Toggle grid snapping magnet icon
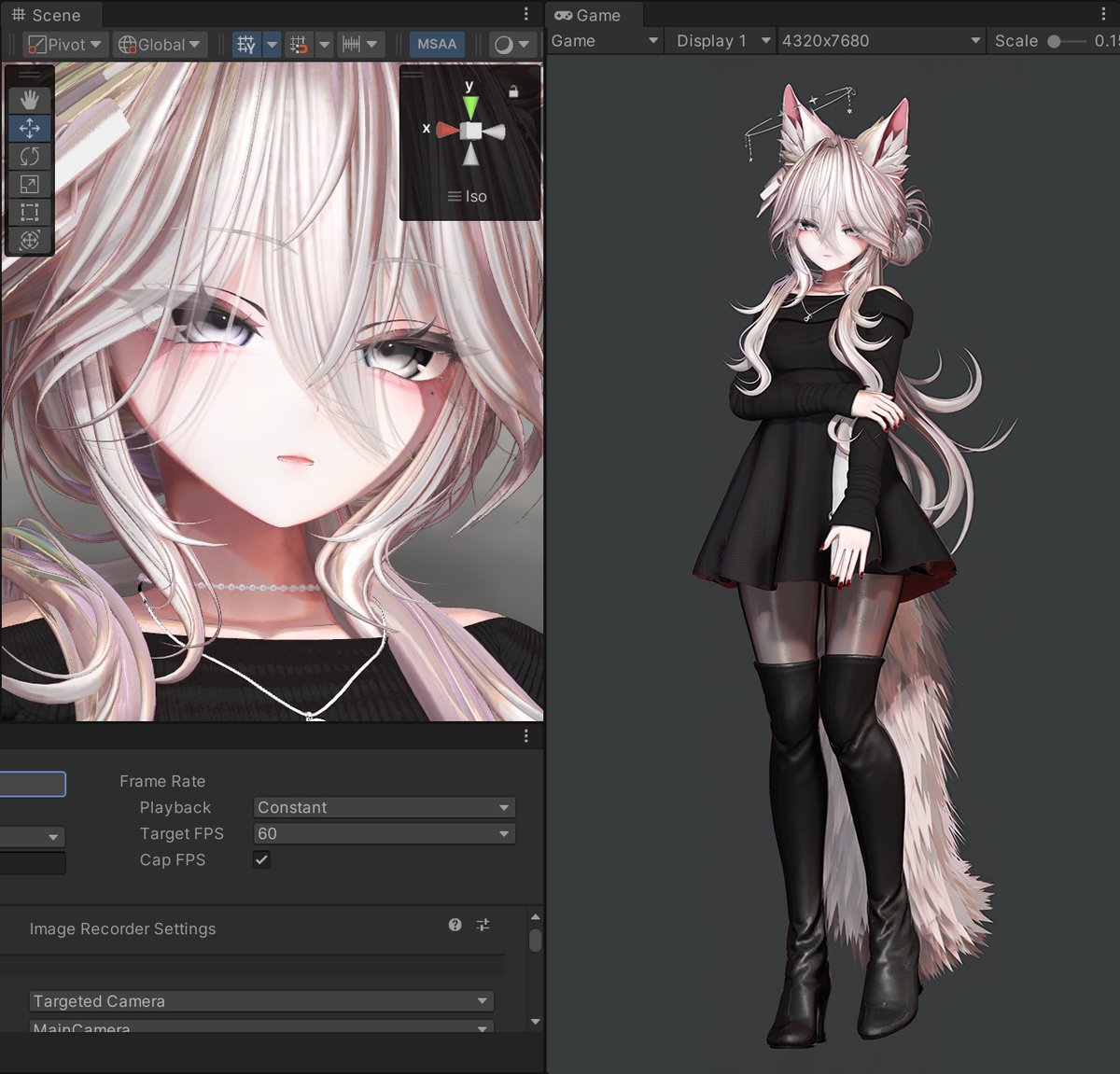The width and height of the screenshot is (1120, 1074). (299, 44)
